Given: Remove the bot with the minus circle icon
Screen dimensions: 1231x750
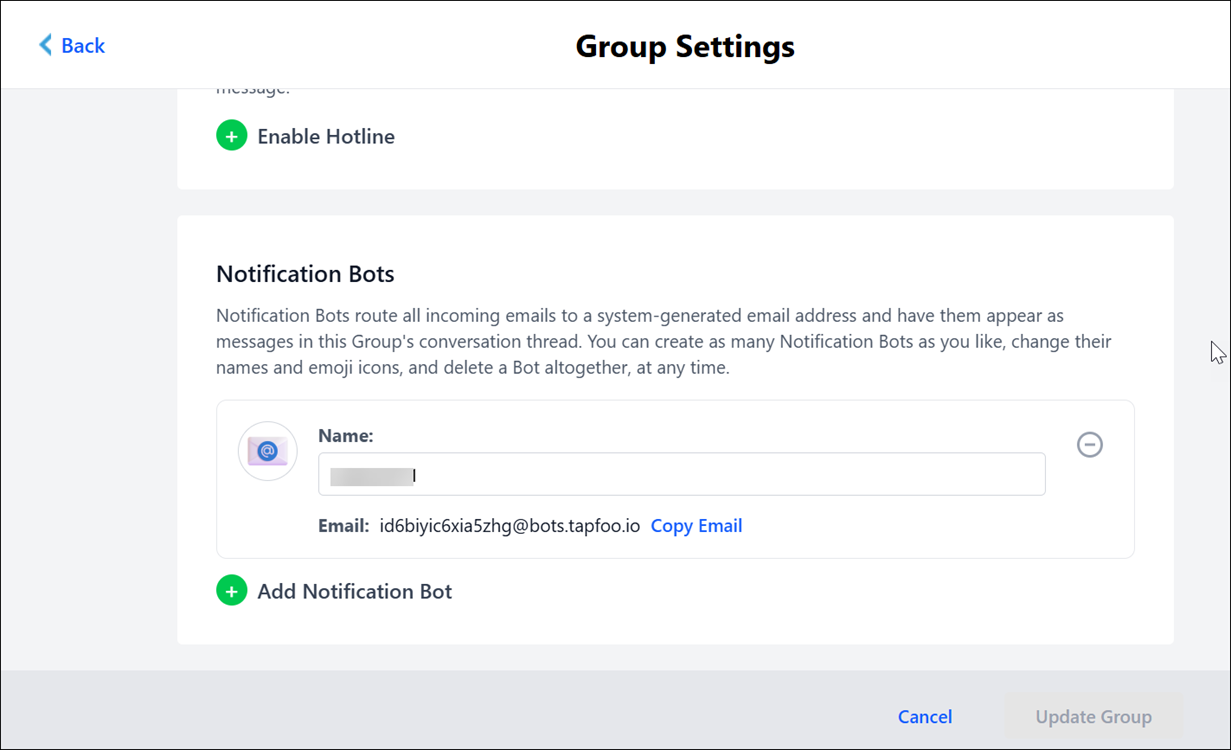Looking at the screenshot, I should click(1090, 444).
